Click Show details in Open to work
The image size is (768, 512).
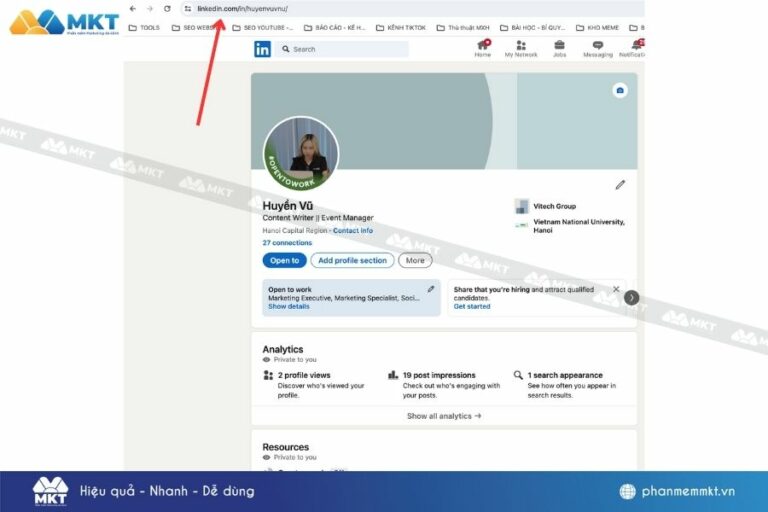pyautogui.click(x=288, y=307)
